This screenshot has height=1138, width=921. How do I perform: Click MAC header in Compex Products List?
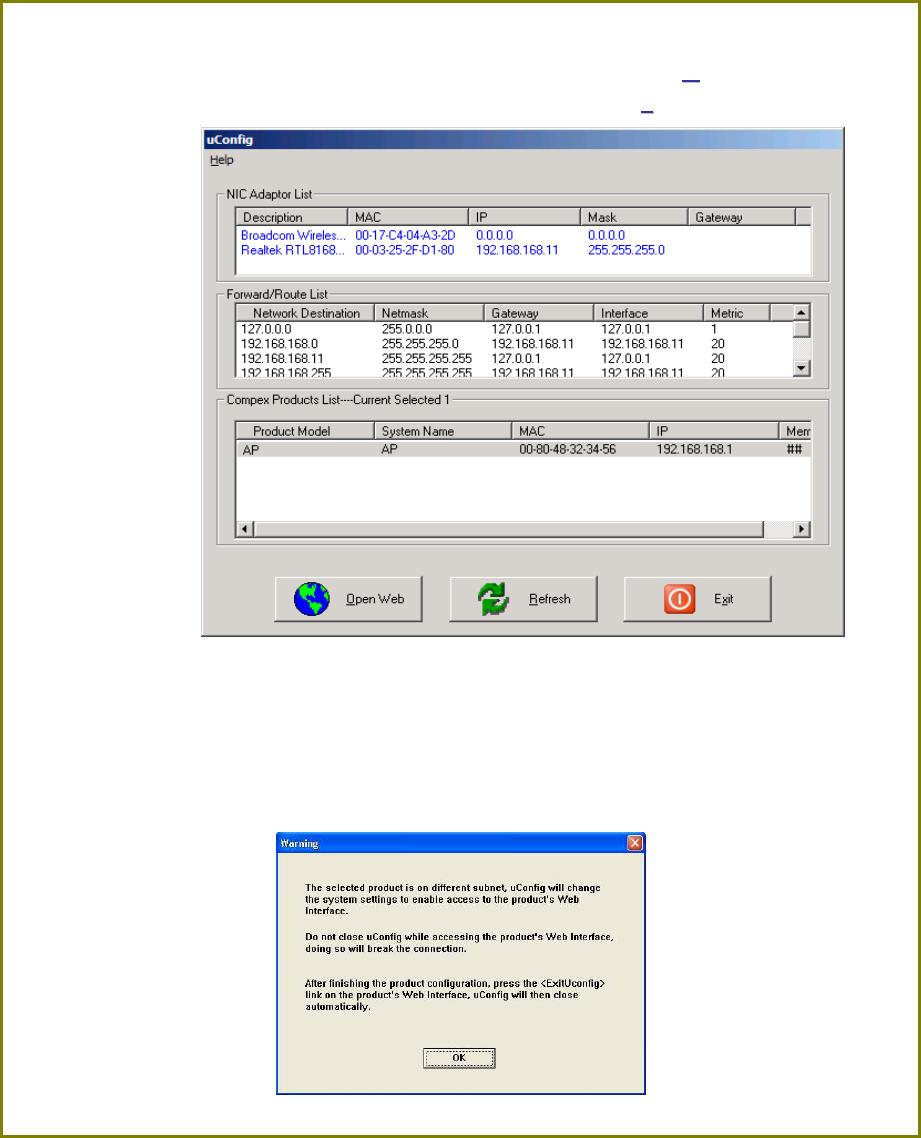580,431
